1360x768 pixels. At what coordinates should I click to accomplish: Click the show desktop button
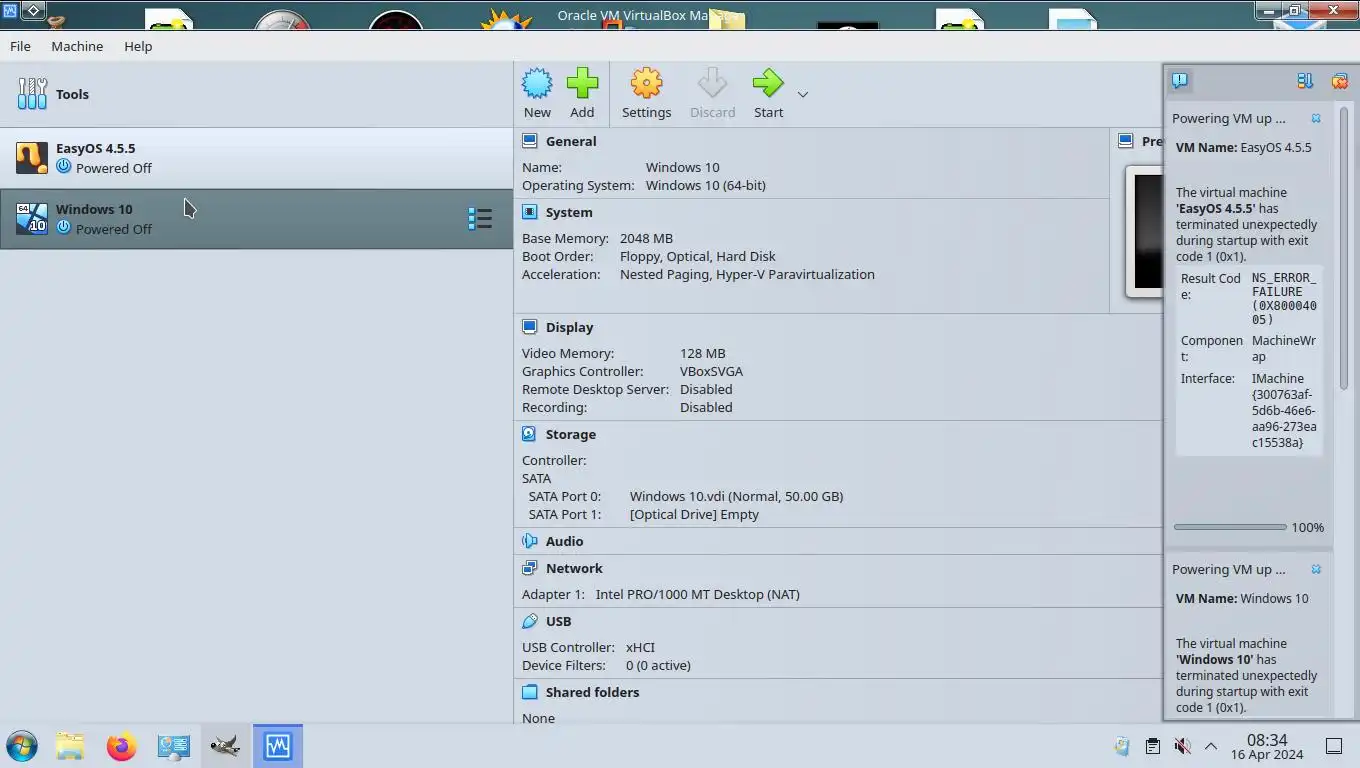tap(1333, 746)
